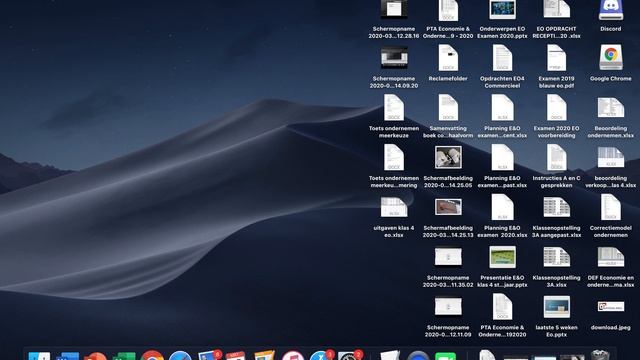
Task: Select Instructies A en C gesprekken document
Action: pyautogui.click(x=556, y=158)
